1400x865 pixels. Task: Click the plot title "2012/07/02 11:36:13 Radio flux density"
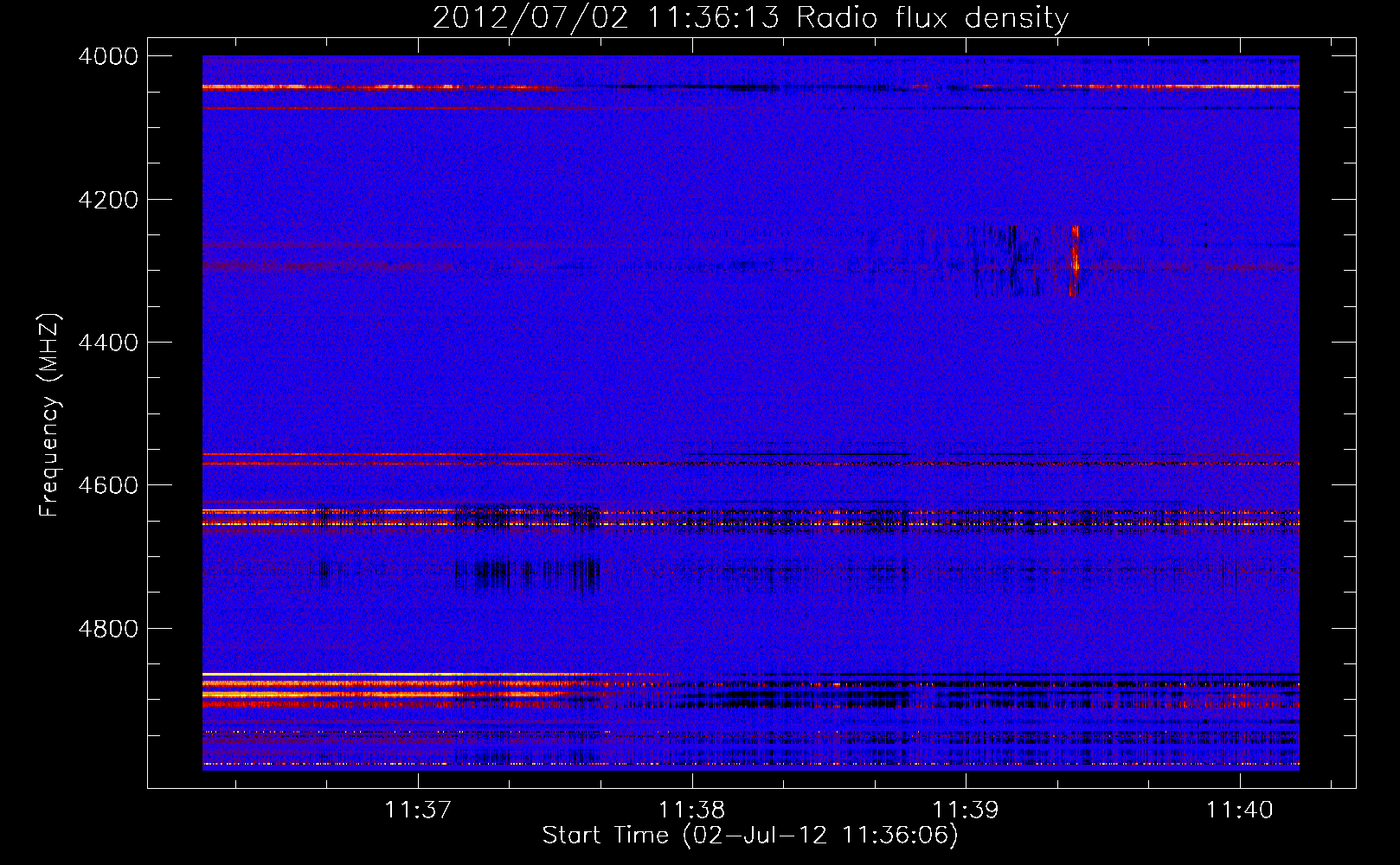(x=750, y=17)
